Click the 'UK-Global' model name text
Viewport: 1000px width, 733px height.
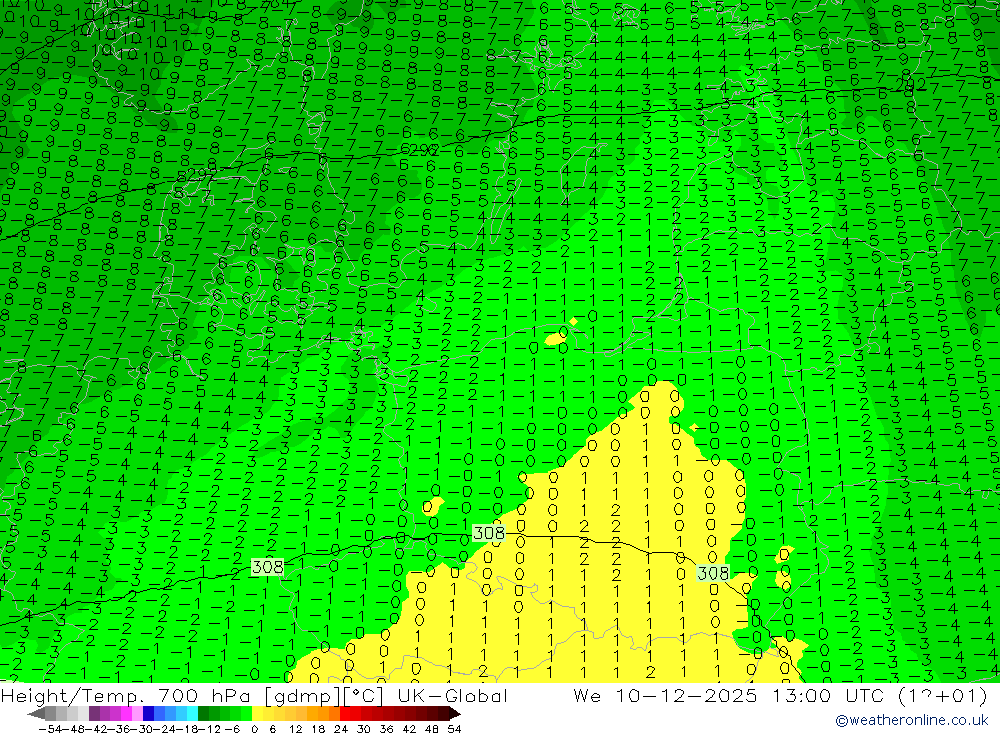453,695
